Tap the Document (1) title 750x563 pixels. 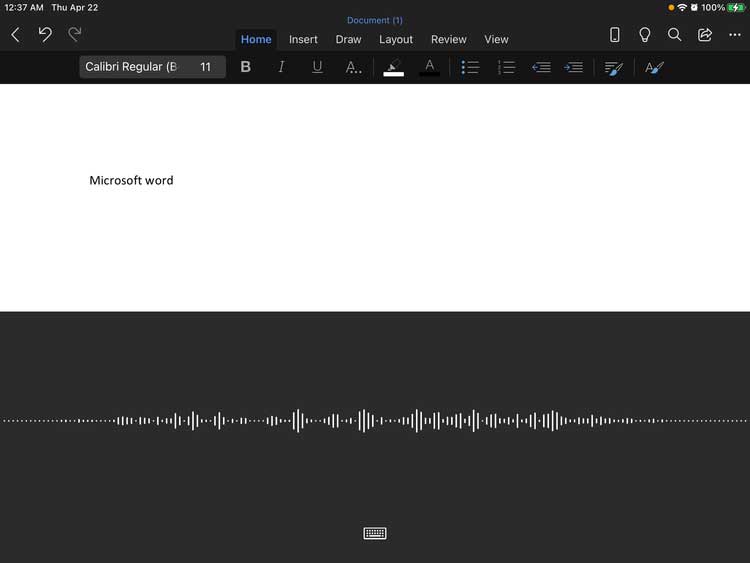coord(375,20)
